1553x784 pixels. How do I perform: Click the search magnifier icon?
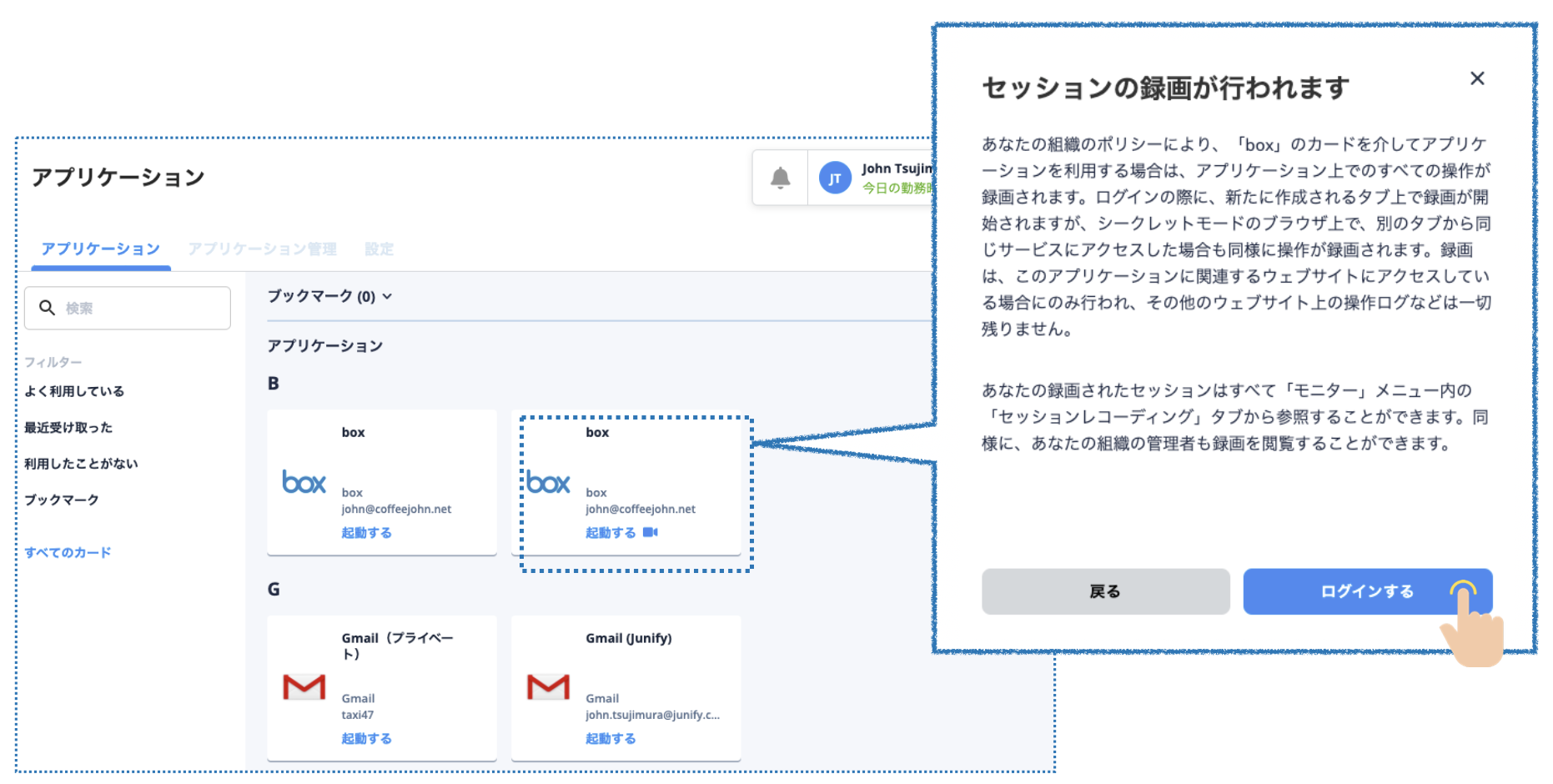click(48, 309)
